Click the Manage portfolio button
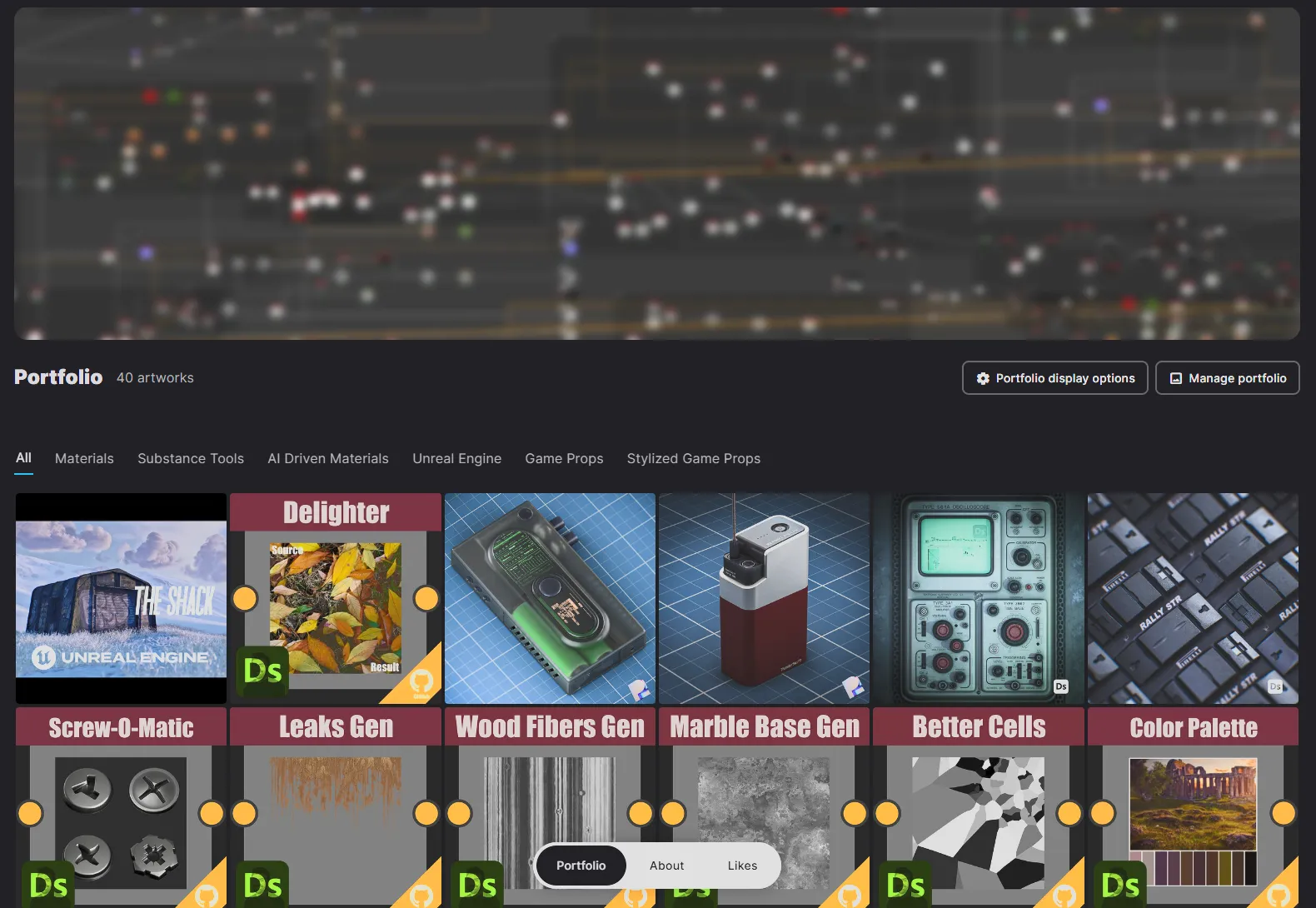 pyautogui.click(x=1227, y=378)
